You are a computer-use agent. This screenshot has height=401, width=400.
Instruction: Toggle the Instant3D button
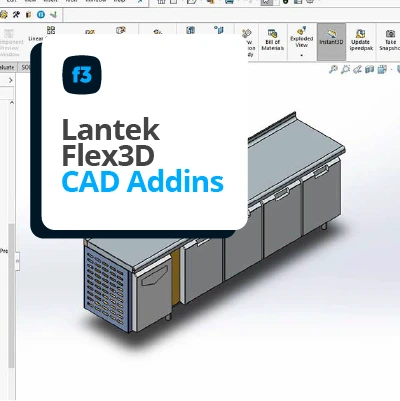pyautogui.click(x=331, y=42)
